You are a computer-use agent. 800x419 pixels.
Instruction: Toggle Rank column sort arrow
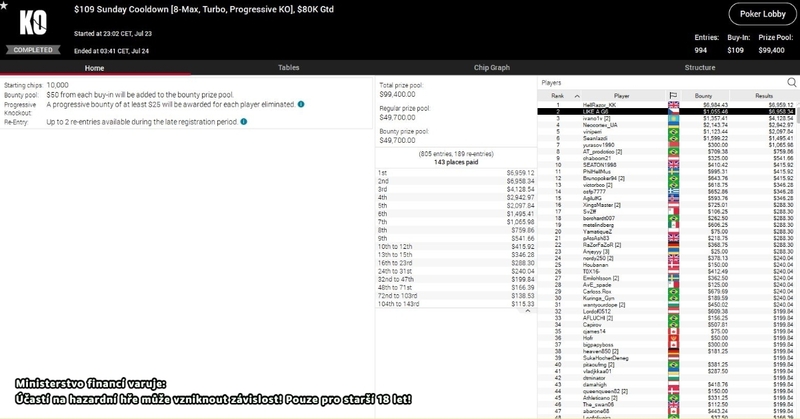click(577, 95)
